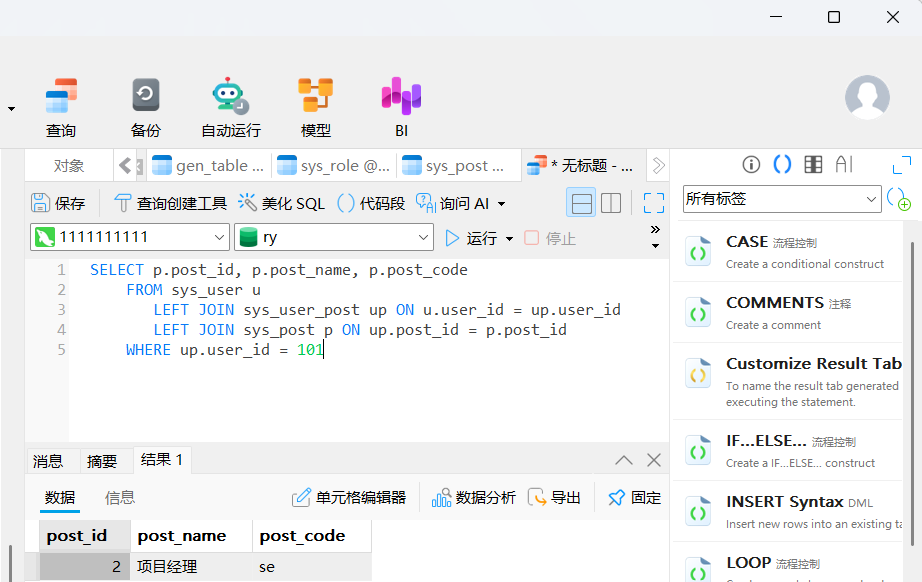Select the INSERT Syntax snippet
Image resolution: width=922 pixels, height=582 pixels.
(x=788, y=511)
